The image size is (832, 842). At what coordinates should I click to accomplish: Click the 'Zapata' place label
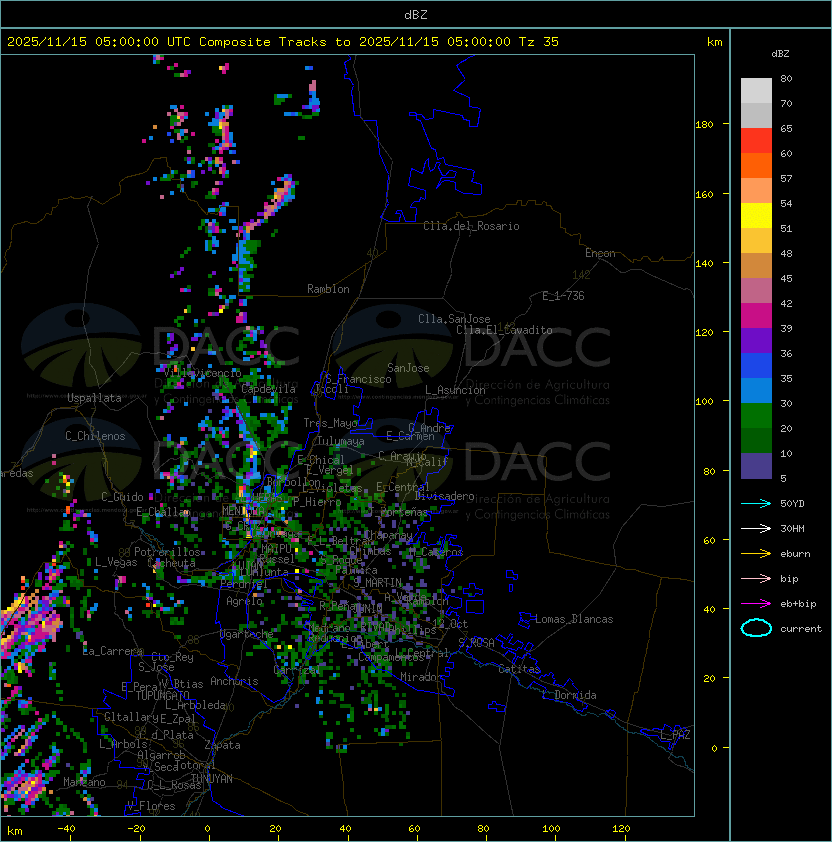click(222, 745)
